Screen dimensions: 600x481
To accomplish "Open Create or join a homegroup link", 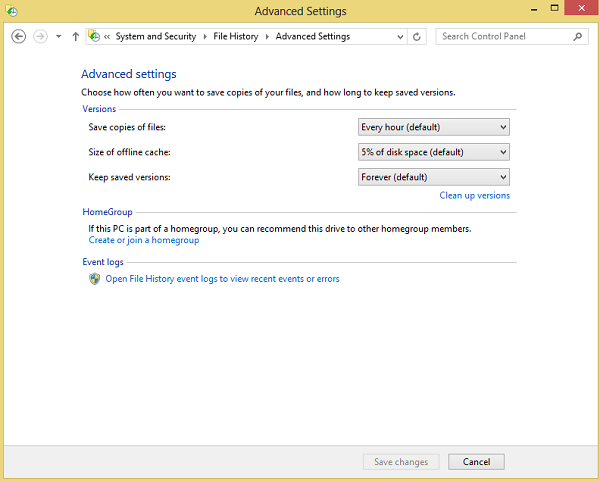I will pos(144,240).
